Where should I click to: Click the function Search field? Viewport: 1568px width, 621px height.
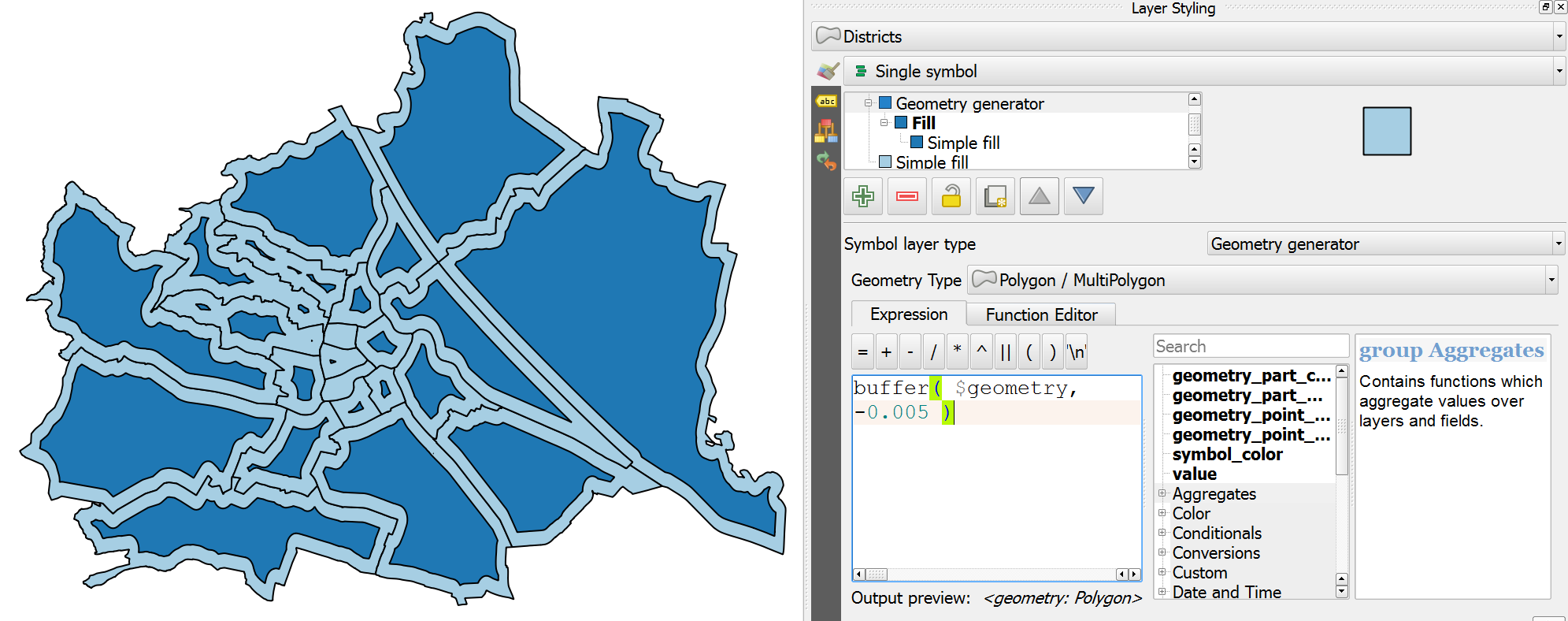click(1250, 347)
